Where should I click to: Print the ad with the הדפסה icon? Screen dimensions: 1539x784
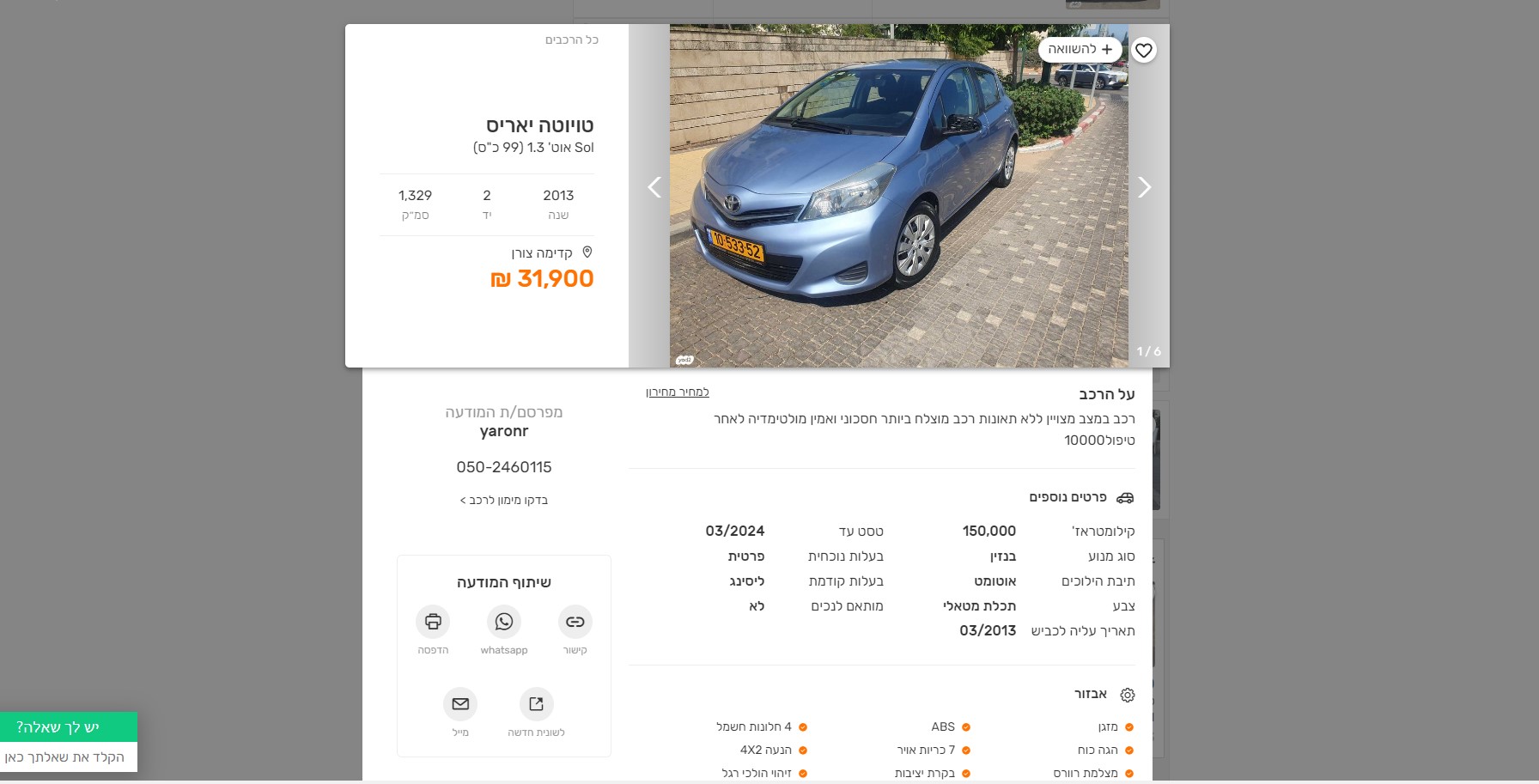click(x=433, y=622)
